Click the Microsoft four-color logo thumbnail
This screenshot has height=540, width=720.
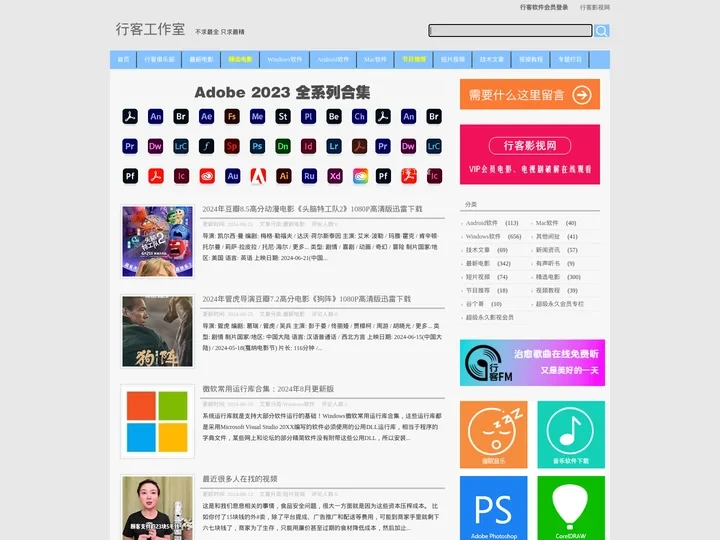[x=158, y=422]
